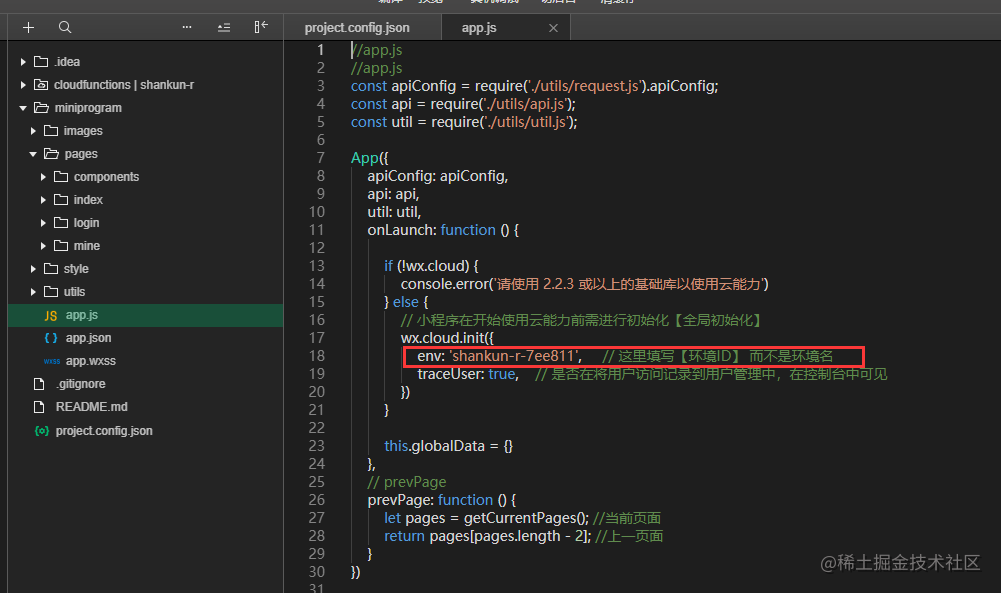The image size is (1001, 593).
Task: Click the JS icon beside app.js
Action: 51,315
